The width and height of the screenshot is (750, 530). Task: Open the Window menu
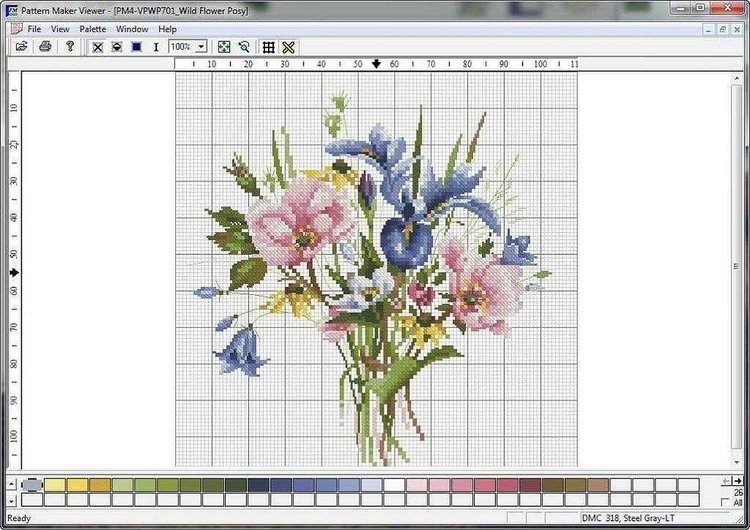(x=132, y=29)
